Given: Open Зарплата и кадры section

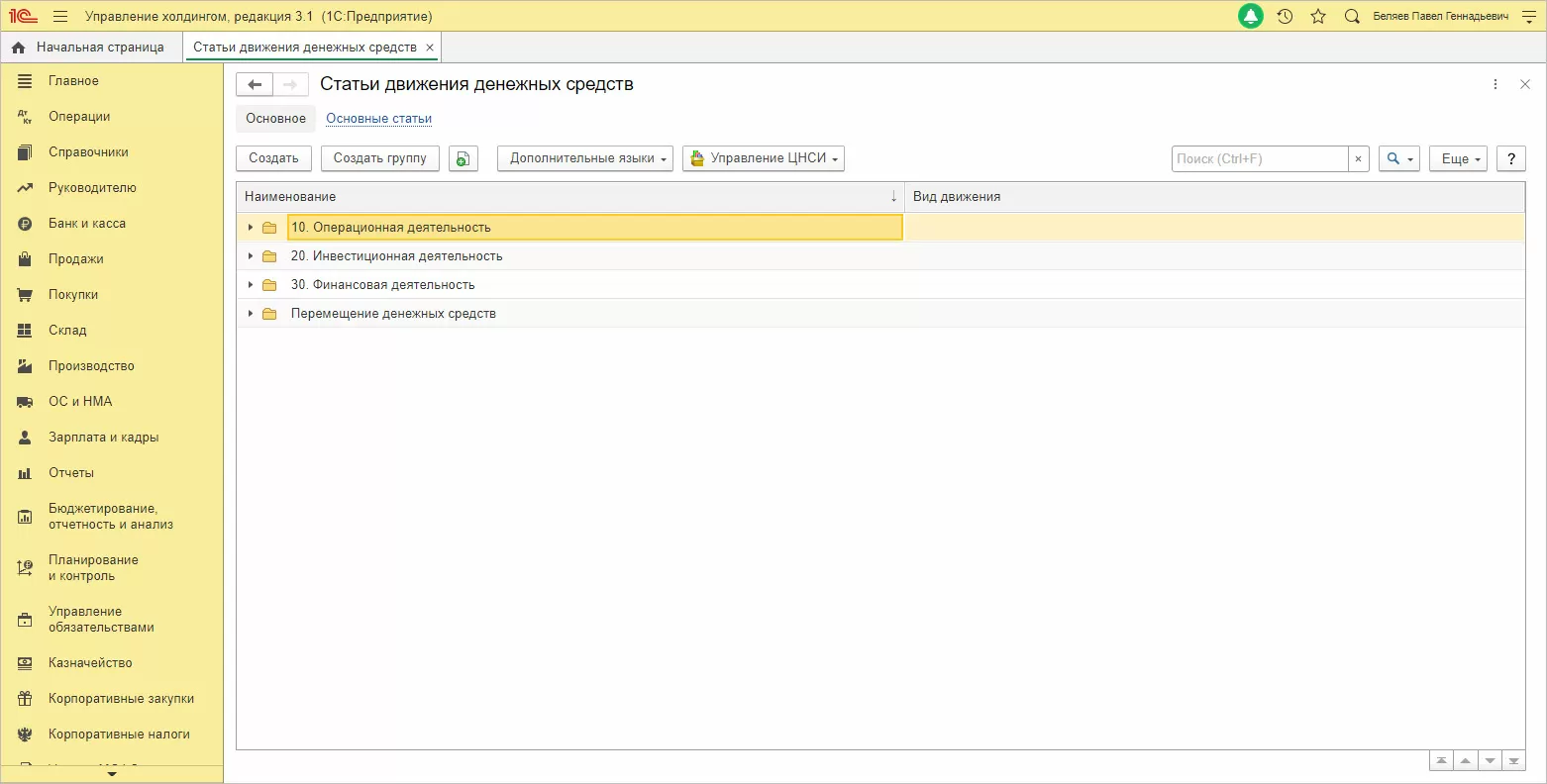Looking at the screenshot, I should [x=103, y=438].
